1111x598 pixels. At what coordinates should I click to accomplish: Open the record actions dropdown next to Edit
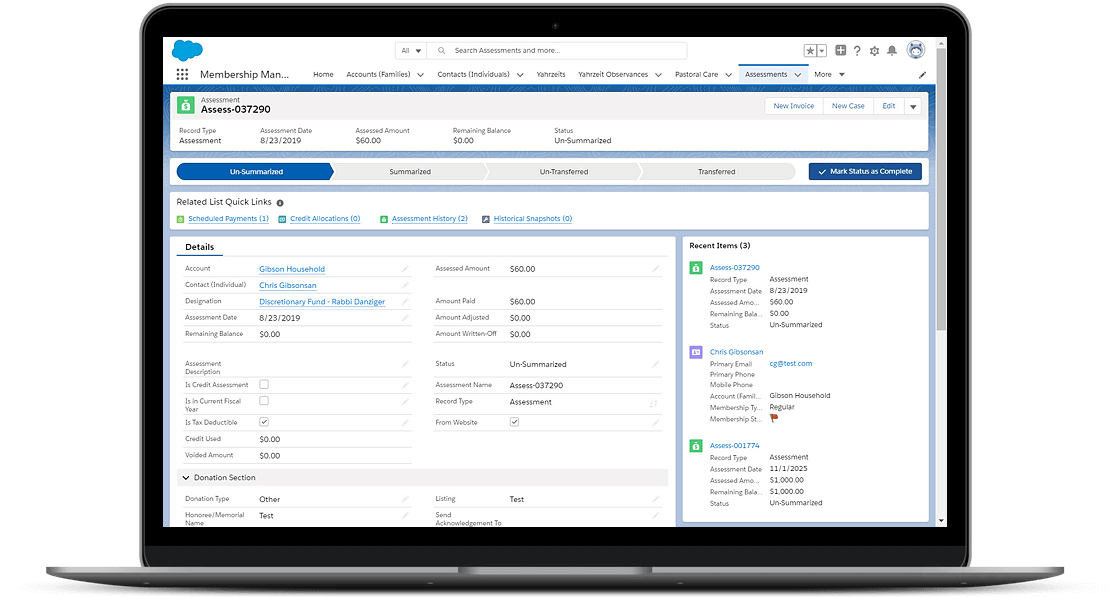913,107
